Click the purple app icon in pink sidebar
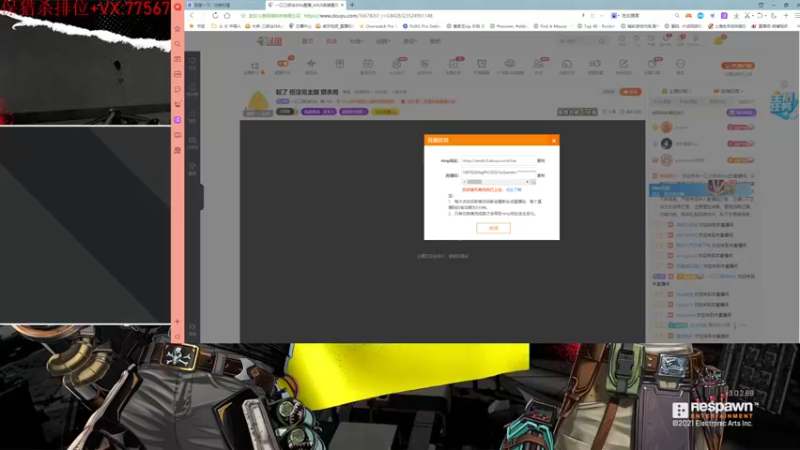 [178, 119]
